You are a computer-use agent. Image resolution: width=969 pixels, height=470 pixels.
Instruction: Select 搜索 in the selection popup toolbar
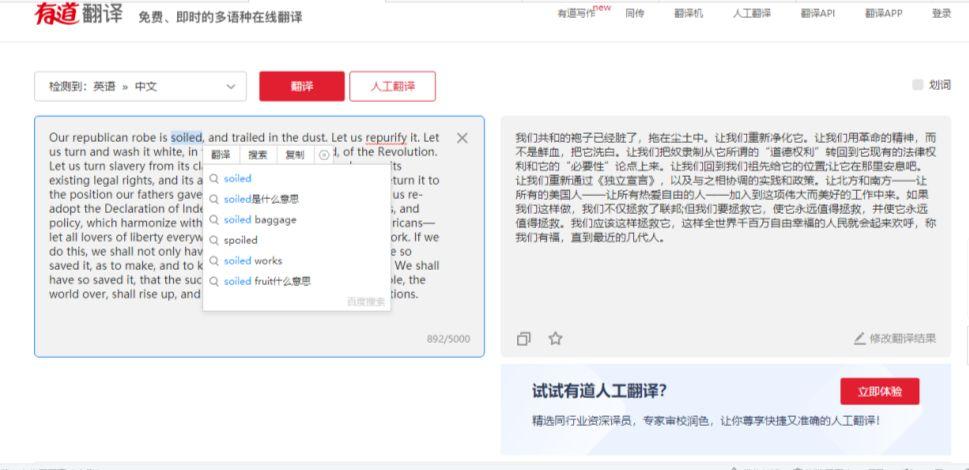[258, 155]
